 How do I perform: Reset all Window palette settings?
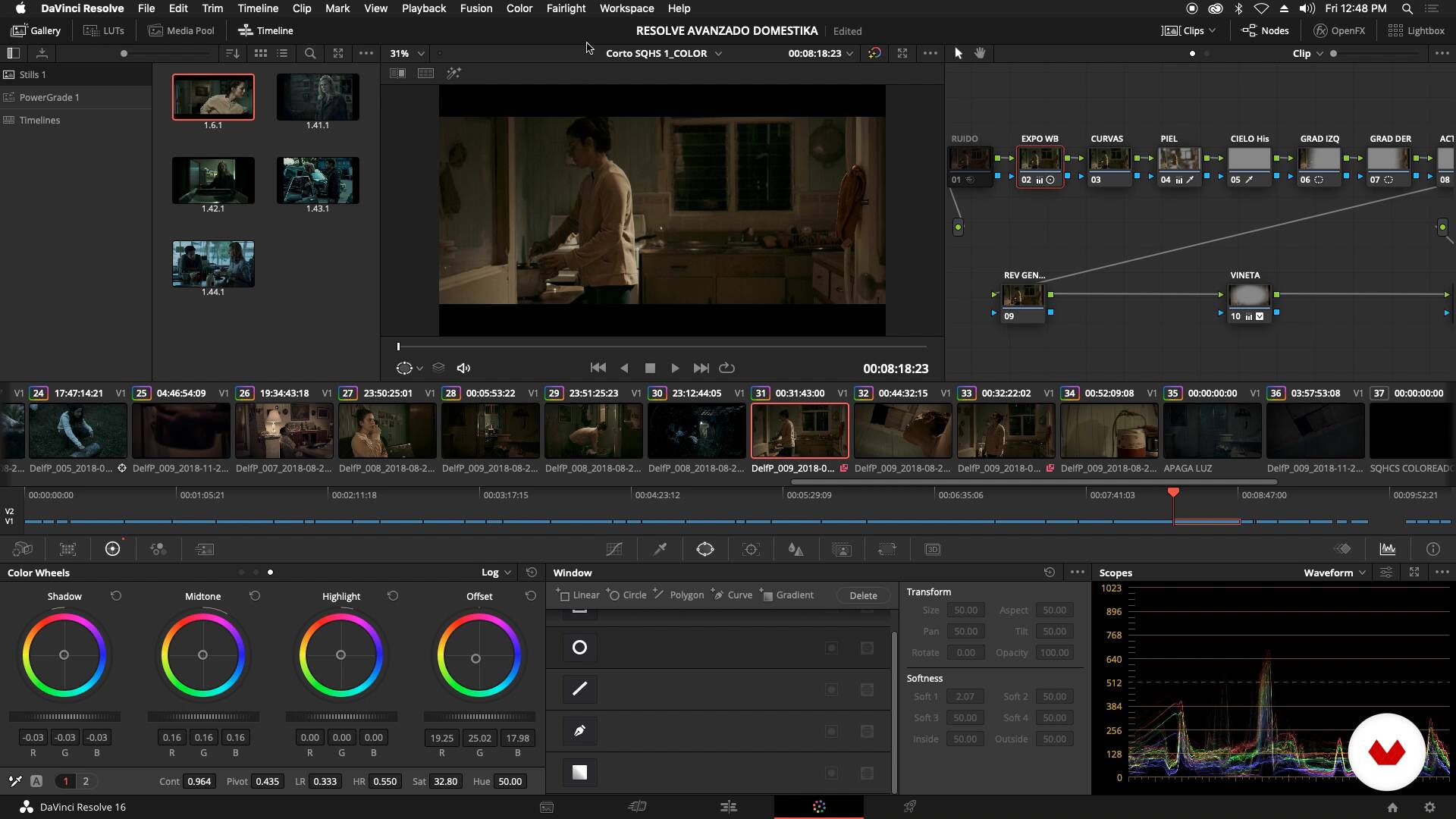1050,573
